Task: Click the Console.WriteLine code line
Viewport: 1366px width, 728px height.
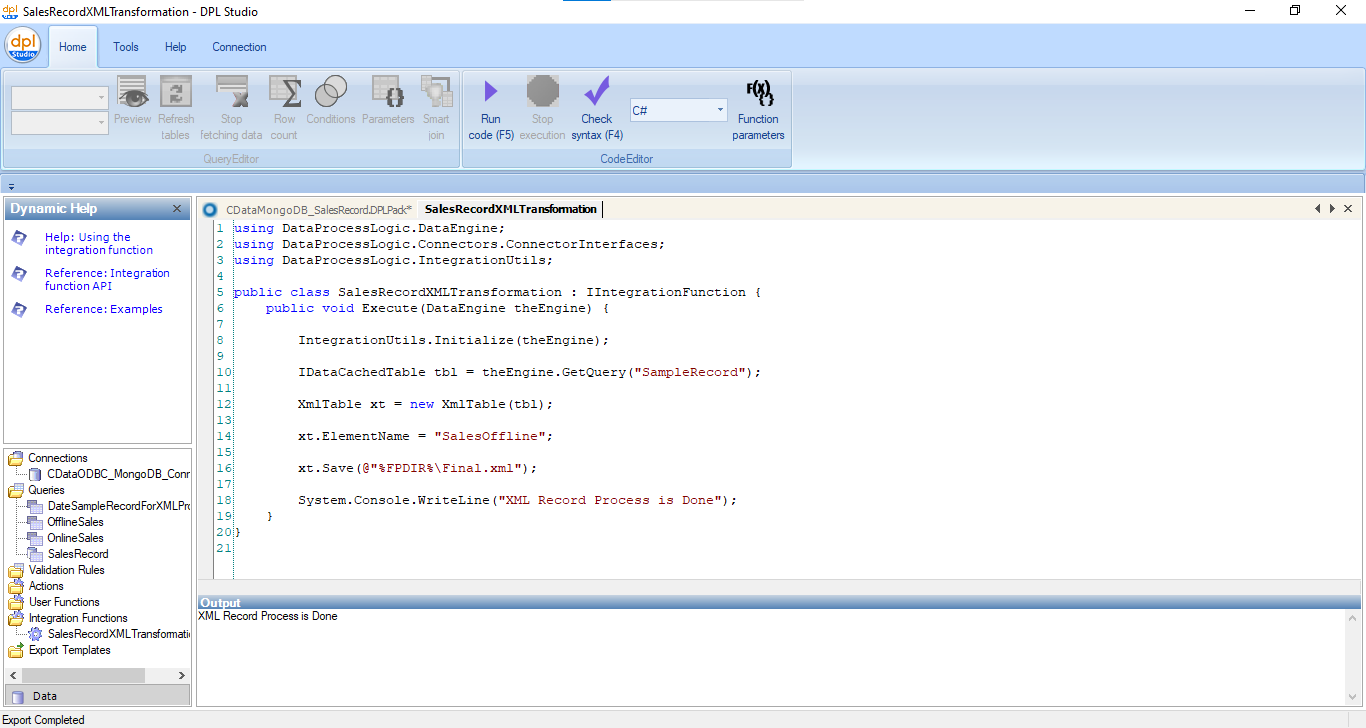Action: point(517,500)
